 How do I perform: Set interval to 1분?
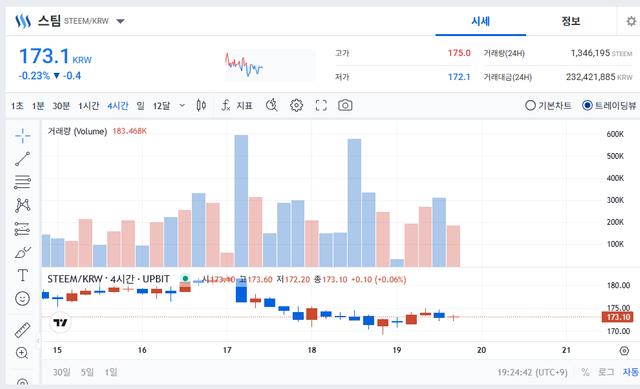point(38,106)
